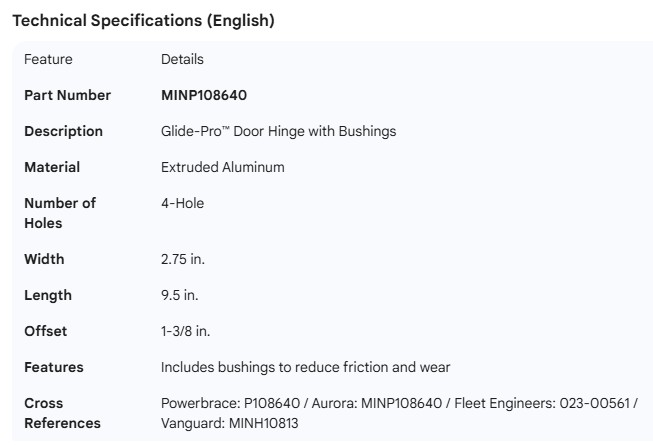Click the bold MINP108640 part number value
653x445 pixels.
pos(204,96)
